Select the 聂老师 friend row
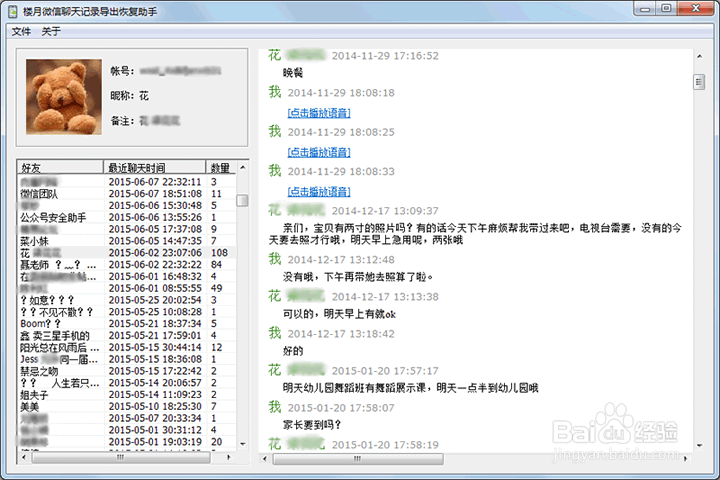The width and height of the screenshot is (720, 480). (127, 265)
